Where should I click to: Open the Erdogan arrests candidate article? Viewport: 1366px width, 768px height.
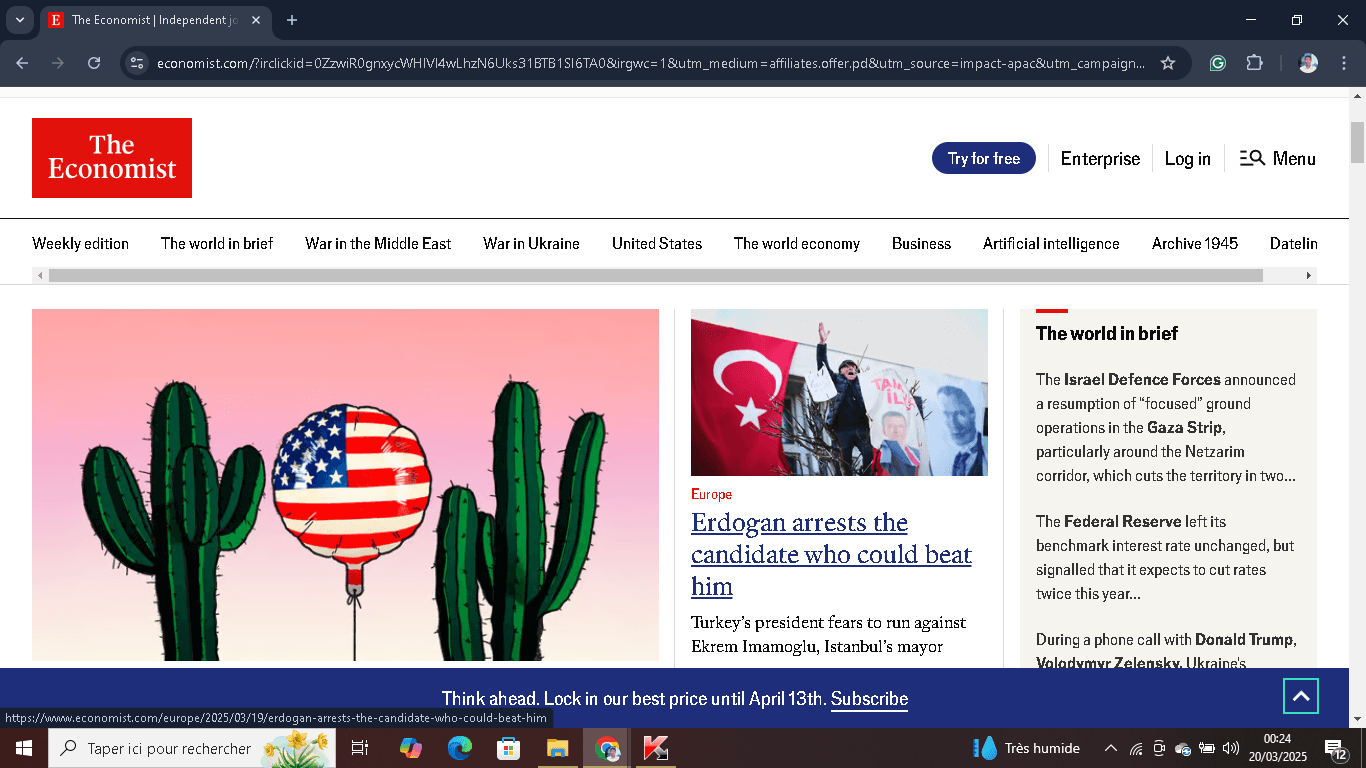830,554
